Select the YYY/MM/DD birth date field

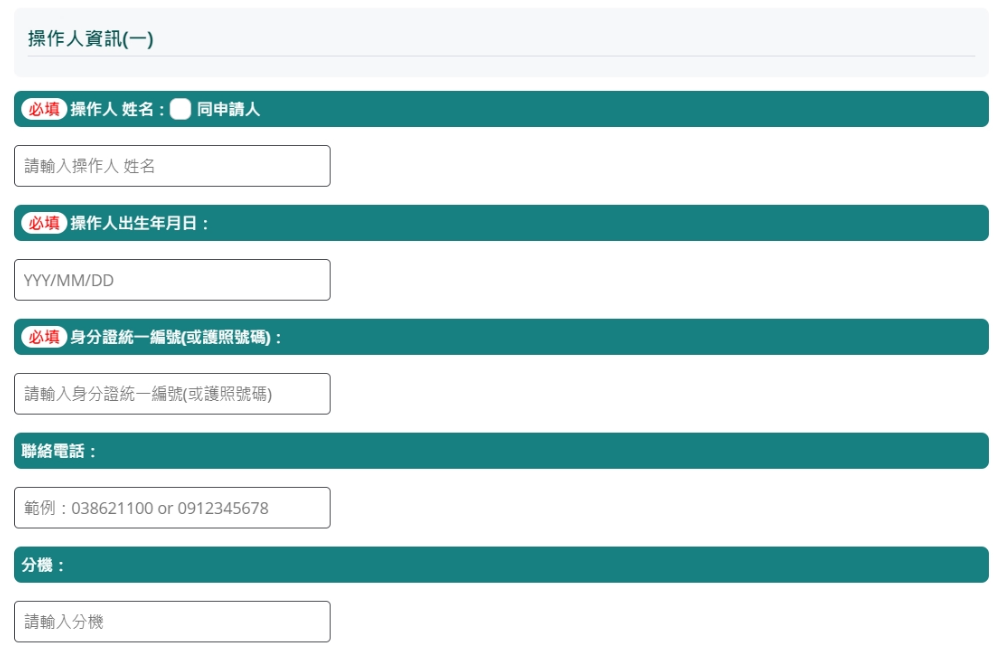click(170, 280)
